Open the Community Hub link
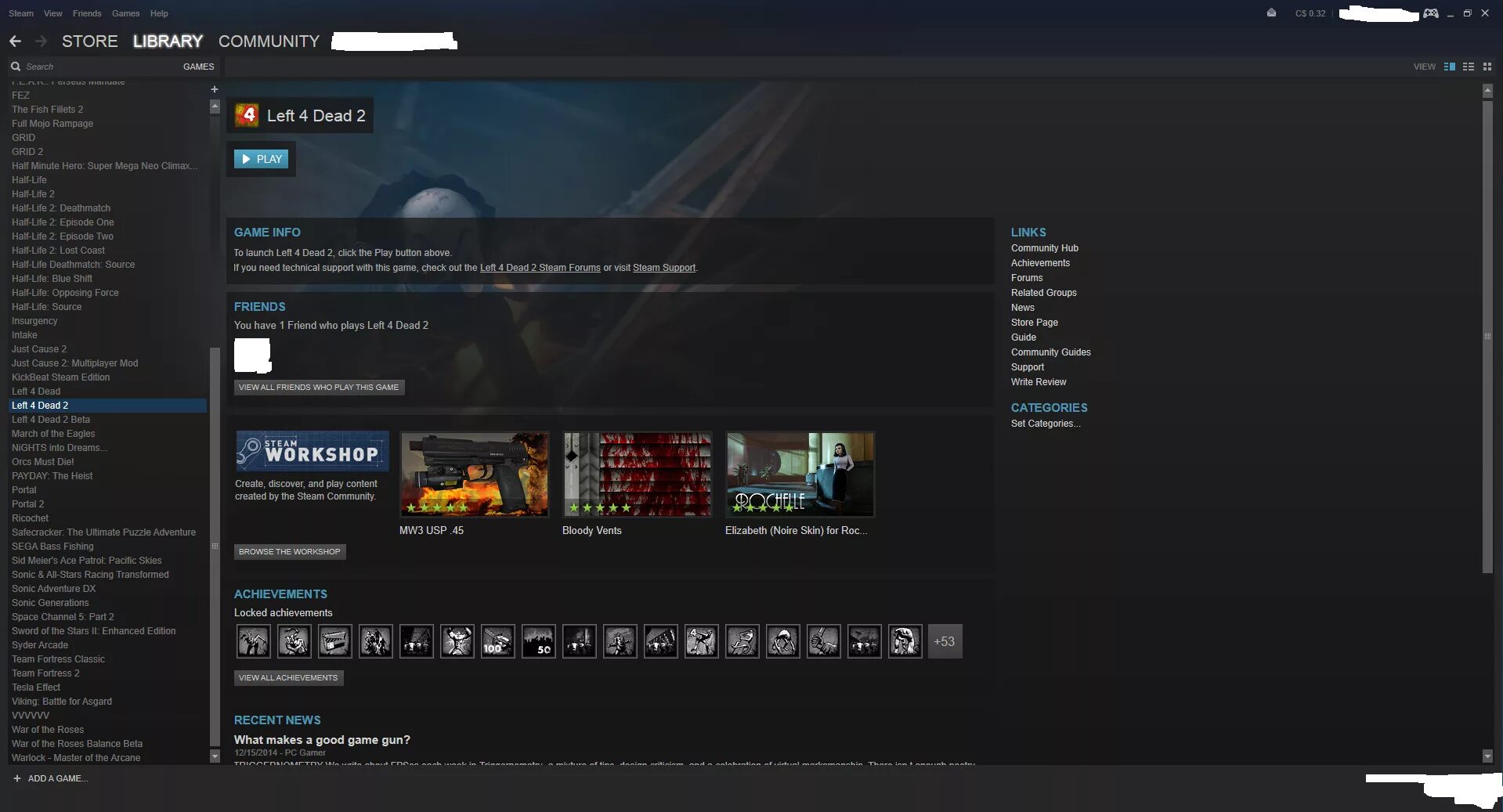The width and height of the screenshot is (1503, 812). 1045,248
